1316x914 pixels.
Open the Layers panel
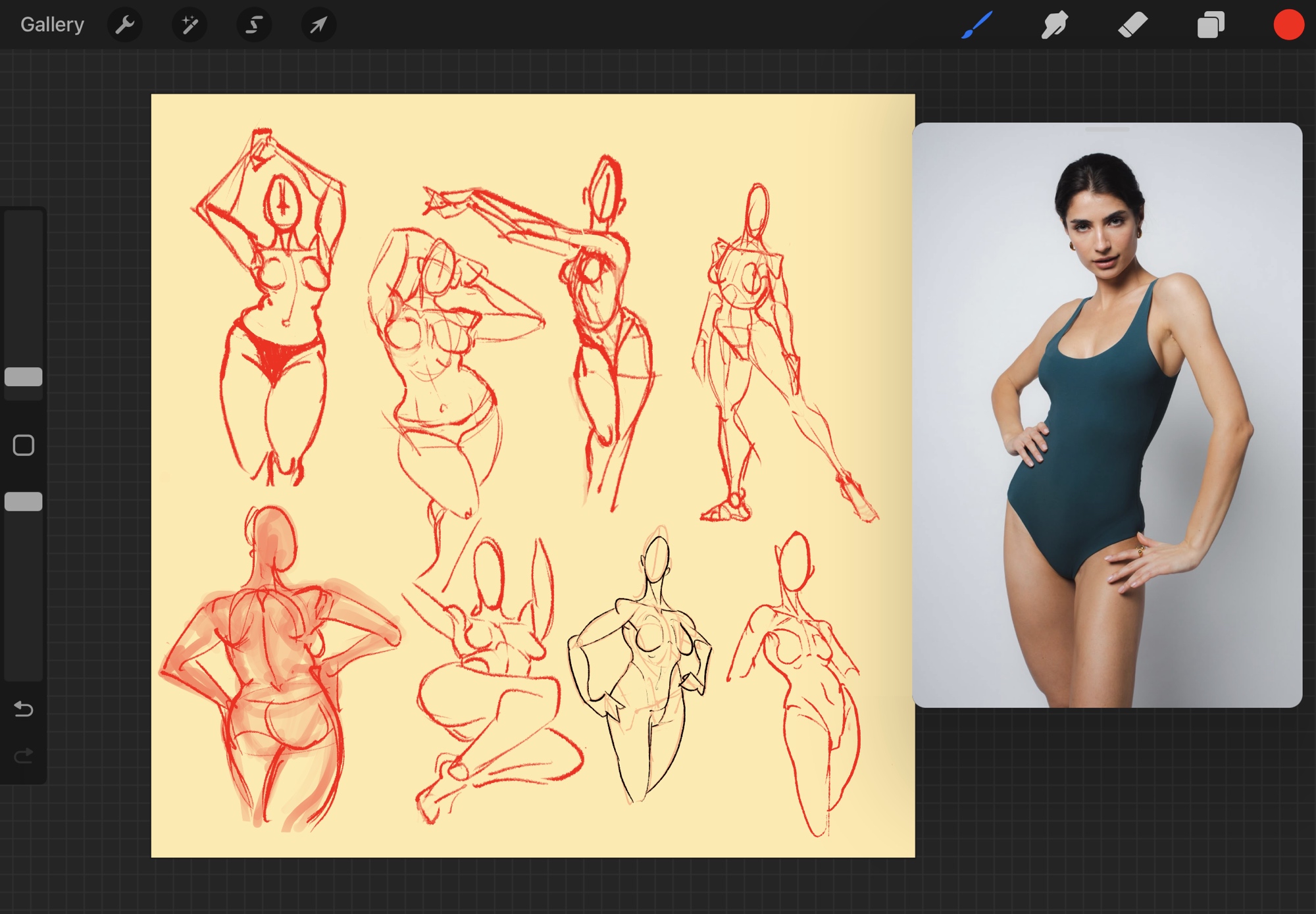(1210, 25)
